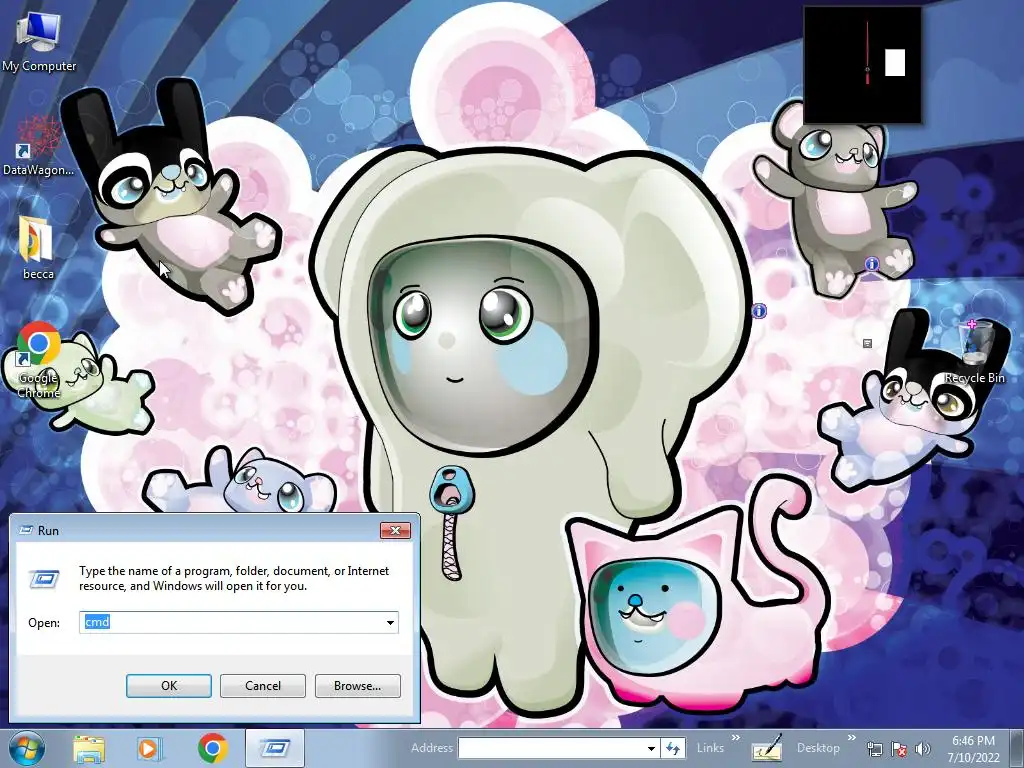Click the Show desktop strip at taskbar end
This screenshot has width=1024, height=768.
tap(1017, 748)
